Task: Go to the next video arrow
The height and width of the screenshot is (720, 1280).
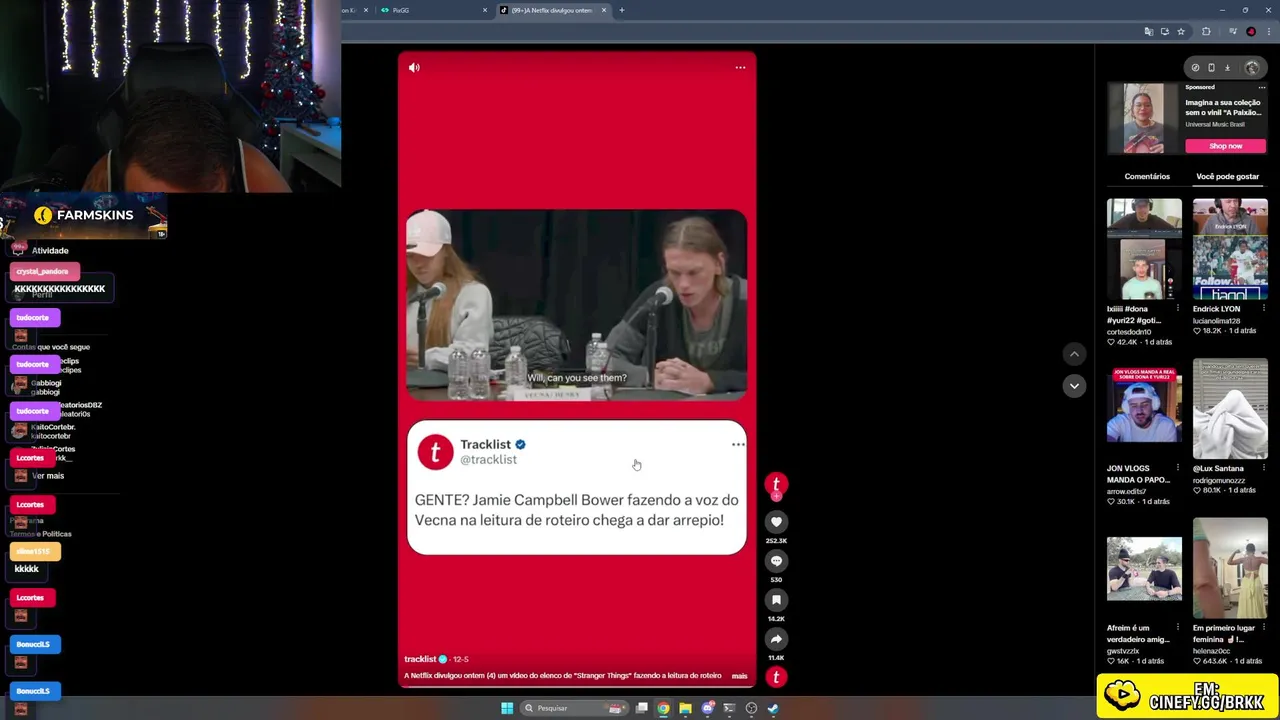Action: (x=1074, y=386)
